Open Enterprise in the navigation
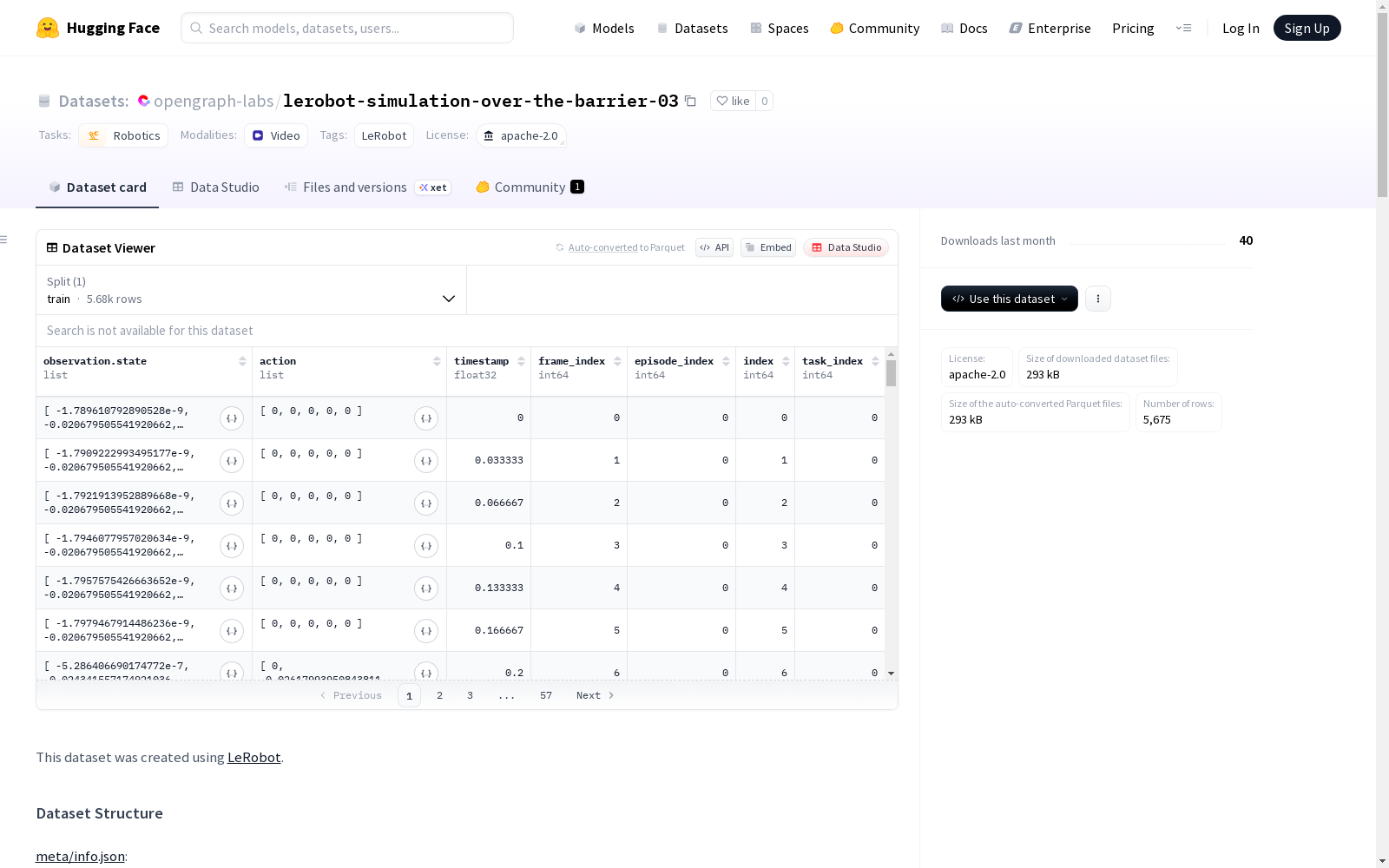Image resolution: width=1389 pixels, height=868 pixels. 1050,28
